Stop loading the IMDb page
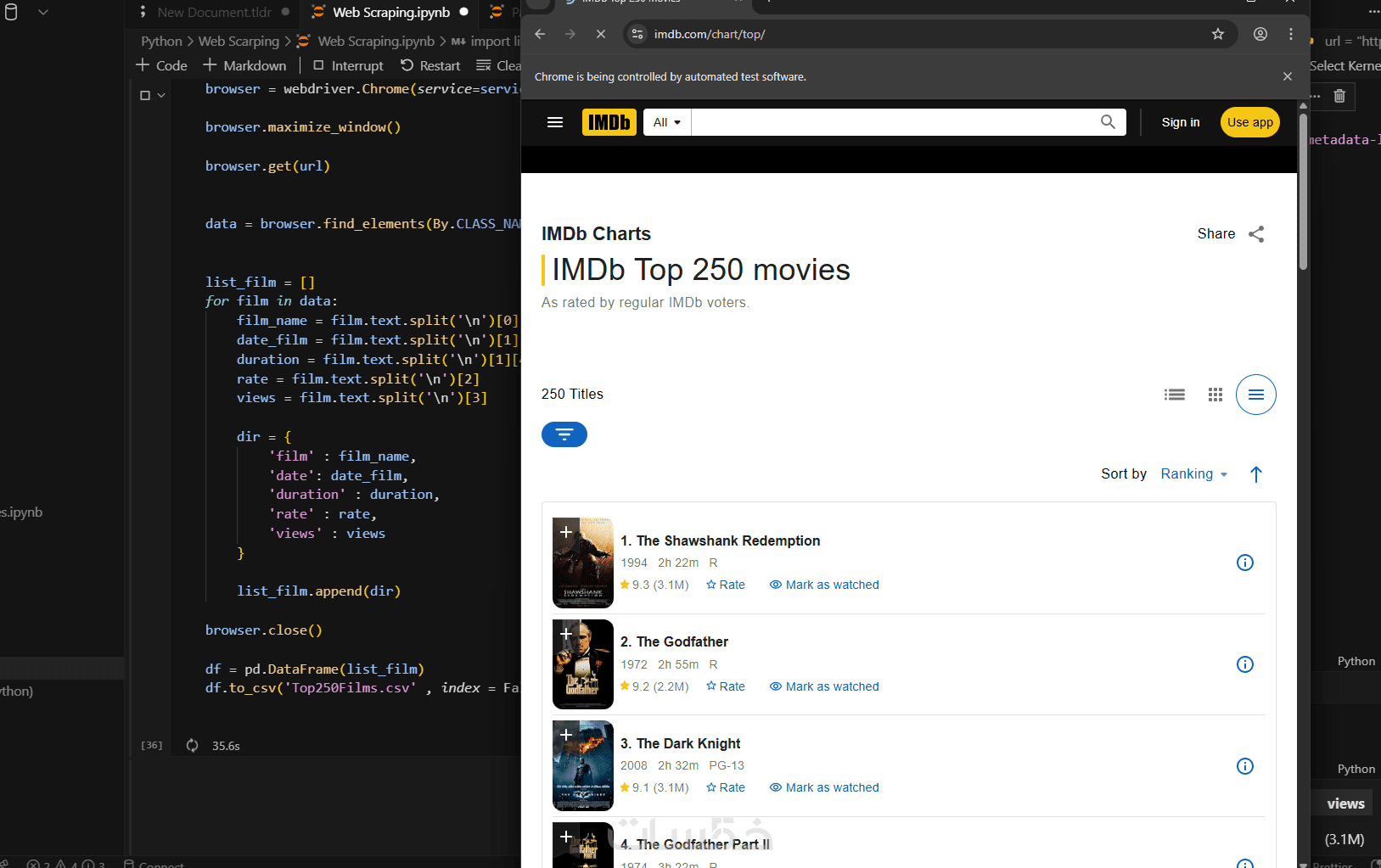This screenshot has width=1381, height=868. click(x=601, y=34)
